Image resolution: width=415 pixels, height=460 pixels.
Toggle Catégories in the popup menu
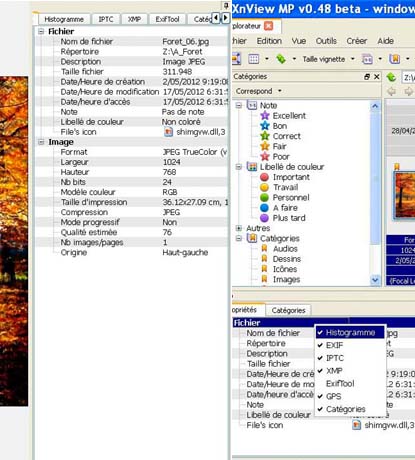pyautogui.click(x=350, y=409)
